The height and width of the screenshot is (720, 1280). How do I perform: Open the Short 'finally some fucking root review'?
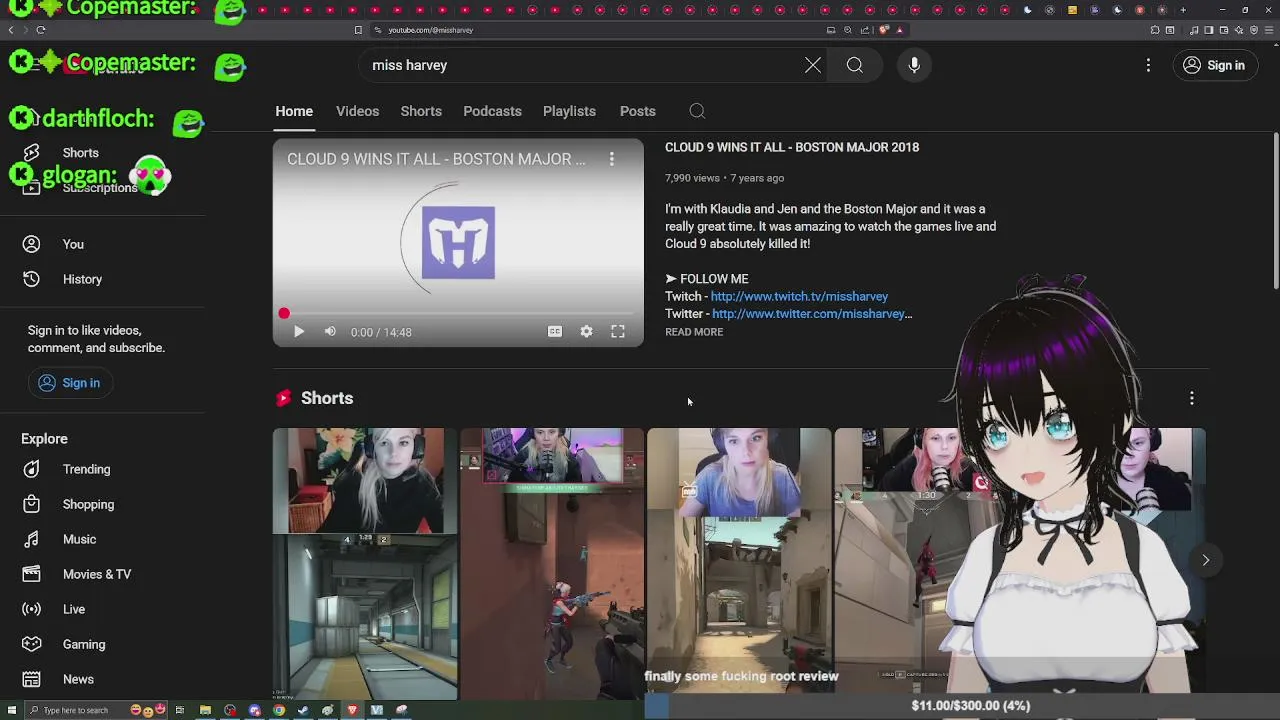tap(739, 563)
